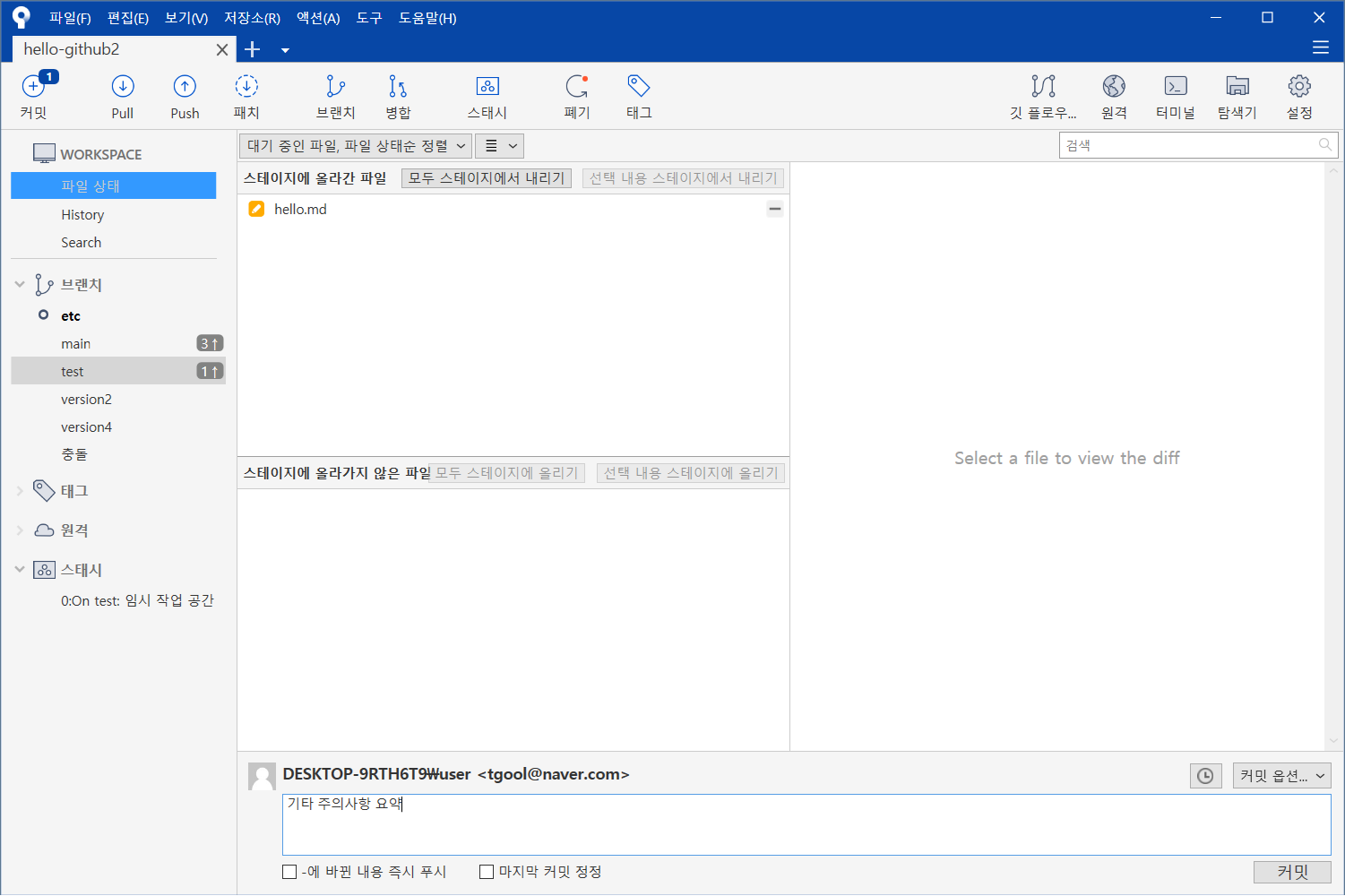Image resolution: width=1345 pixels, height=896 pixels.
Task: Open the 편집(E) menu
Action: point(128,18)
